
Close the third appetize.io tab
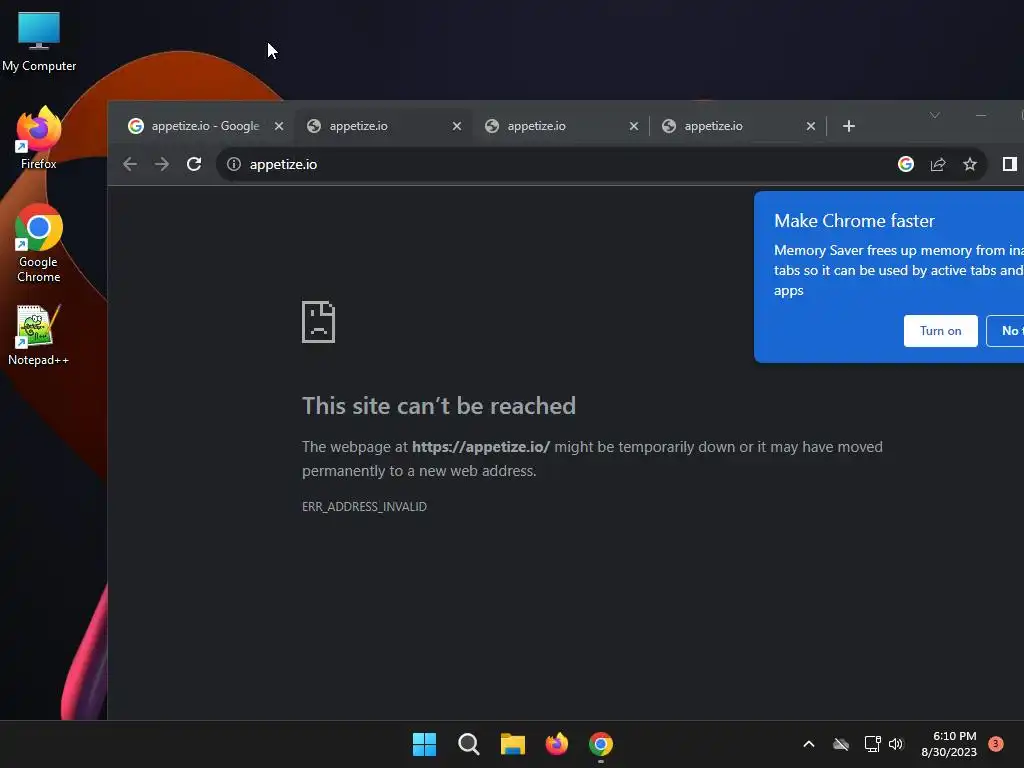coord(633,126)
